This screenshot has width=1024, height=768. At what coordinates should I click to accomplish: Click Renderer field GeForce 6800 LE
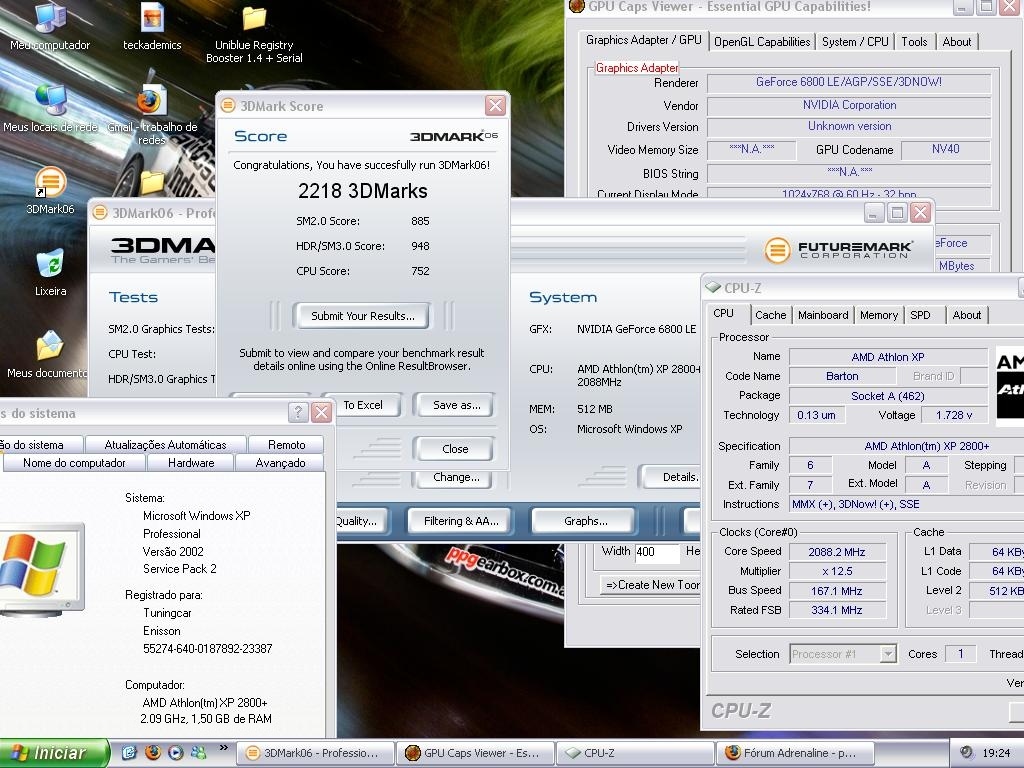tap(848, 82)
